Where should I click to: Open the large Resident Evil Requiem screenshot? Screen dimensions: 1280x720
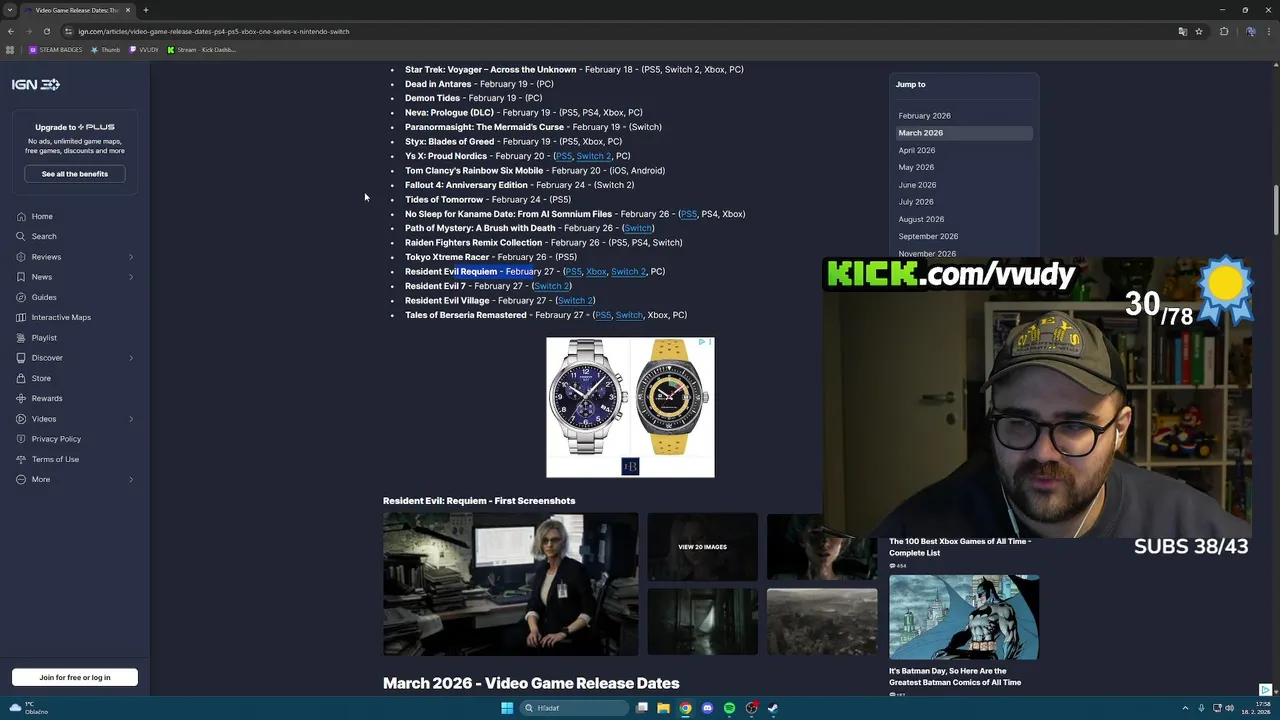[x=510, y=584]
